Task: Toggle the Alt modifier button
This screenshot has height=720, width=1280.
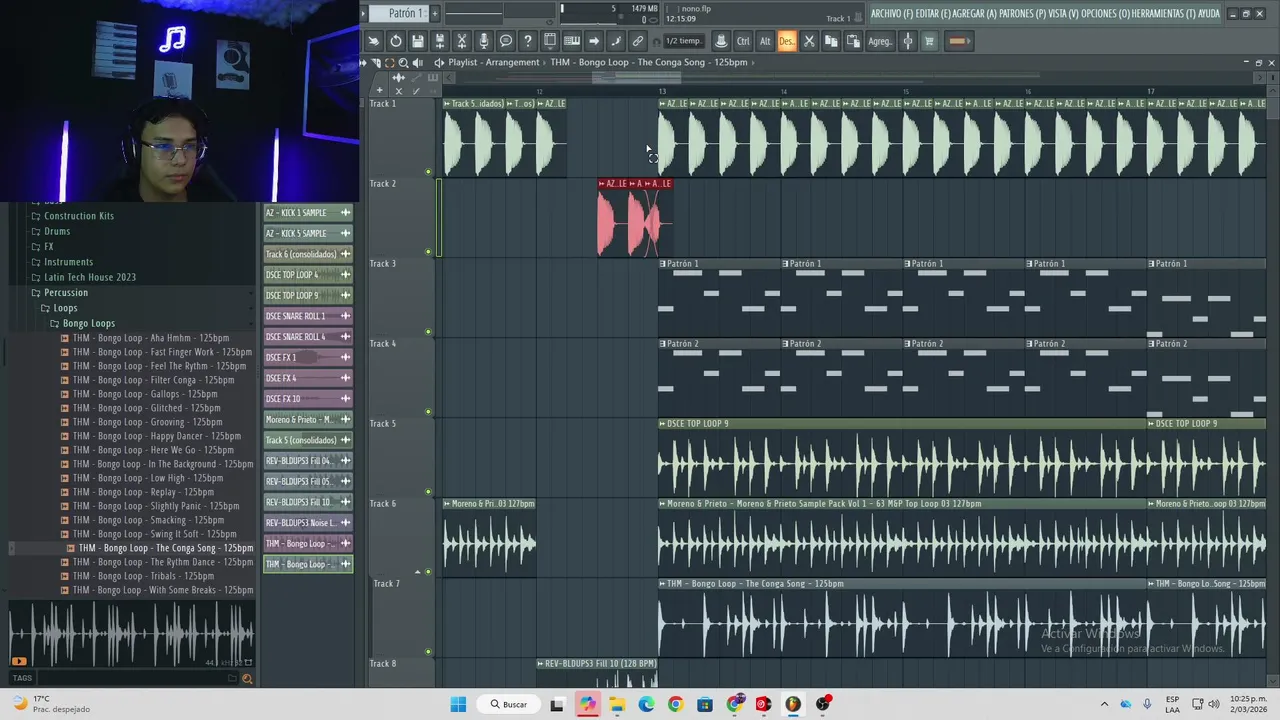Action: coord(765,41)
